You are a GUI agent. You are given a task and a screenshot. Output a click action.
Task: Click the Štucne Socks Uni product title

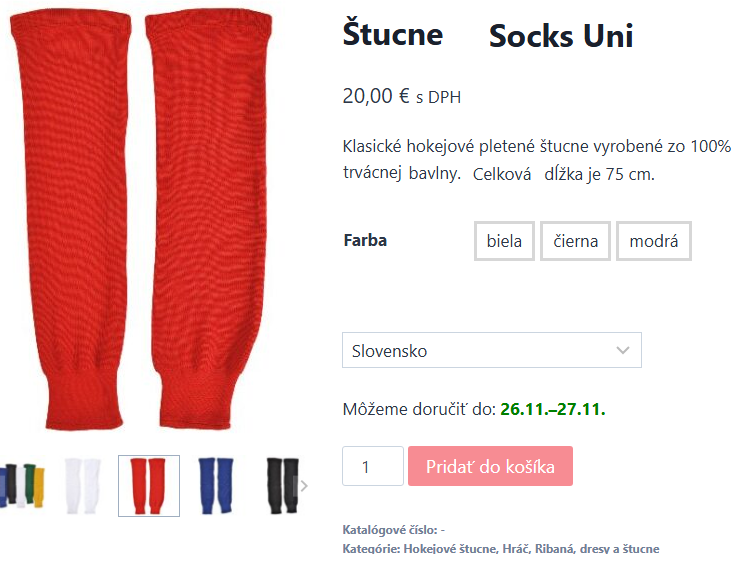(x=488, y=35)
